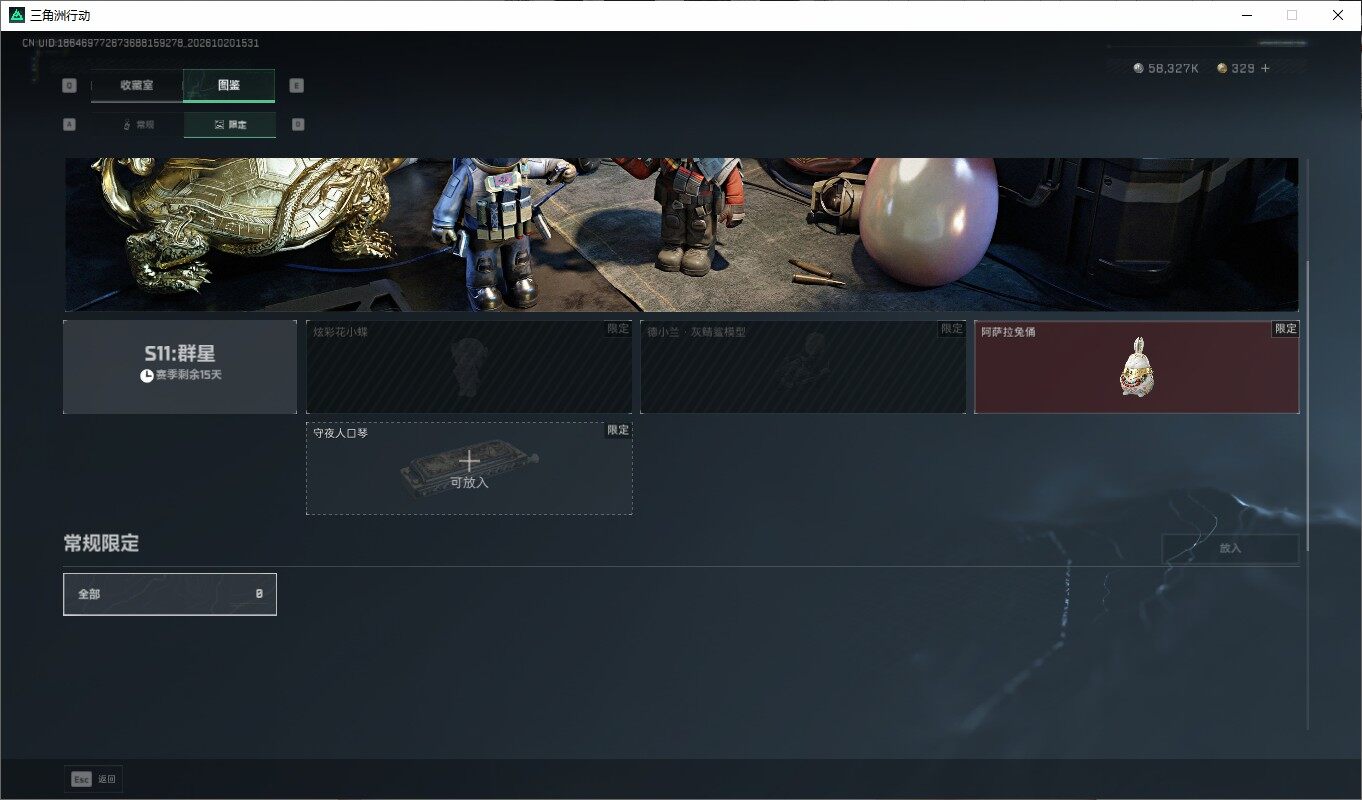The width and height of the screenshot is (1362, 800).
Task: Close the 三角洲行动 window
Action: (x=1338, y=15)
